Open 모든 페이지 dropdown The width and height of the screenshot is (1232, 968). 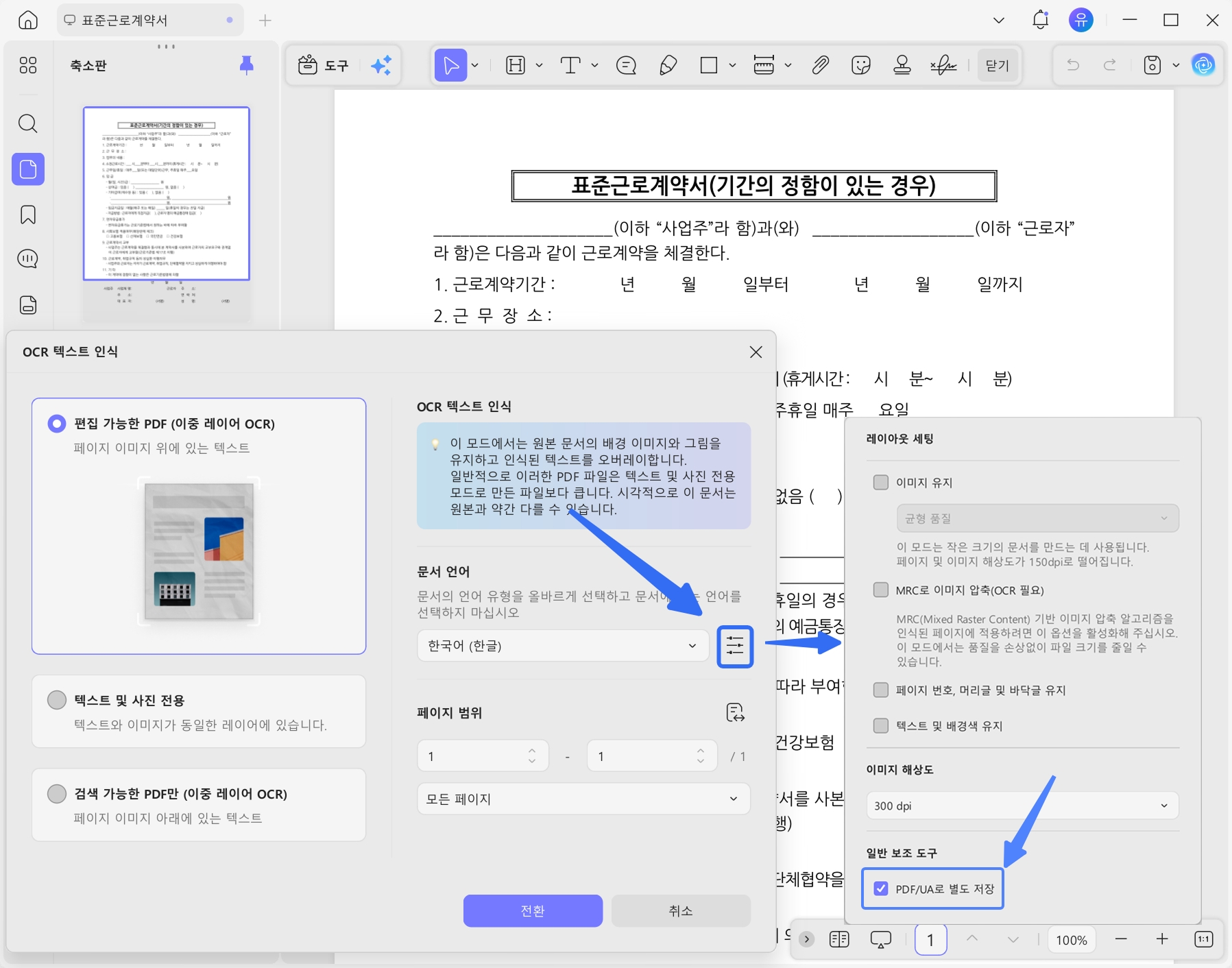583,799
